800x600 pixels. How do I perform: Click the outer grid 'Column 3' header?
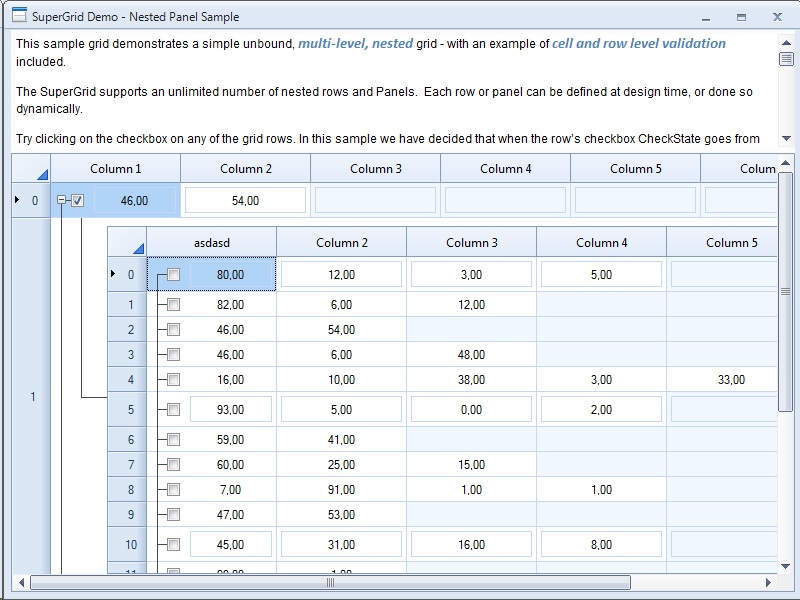click(376, 168)
